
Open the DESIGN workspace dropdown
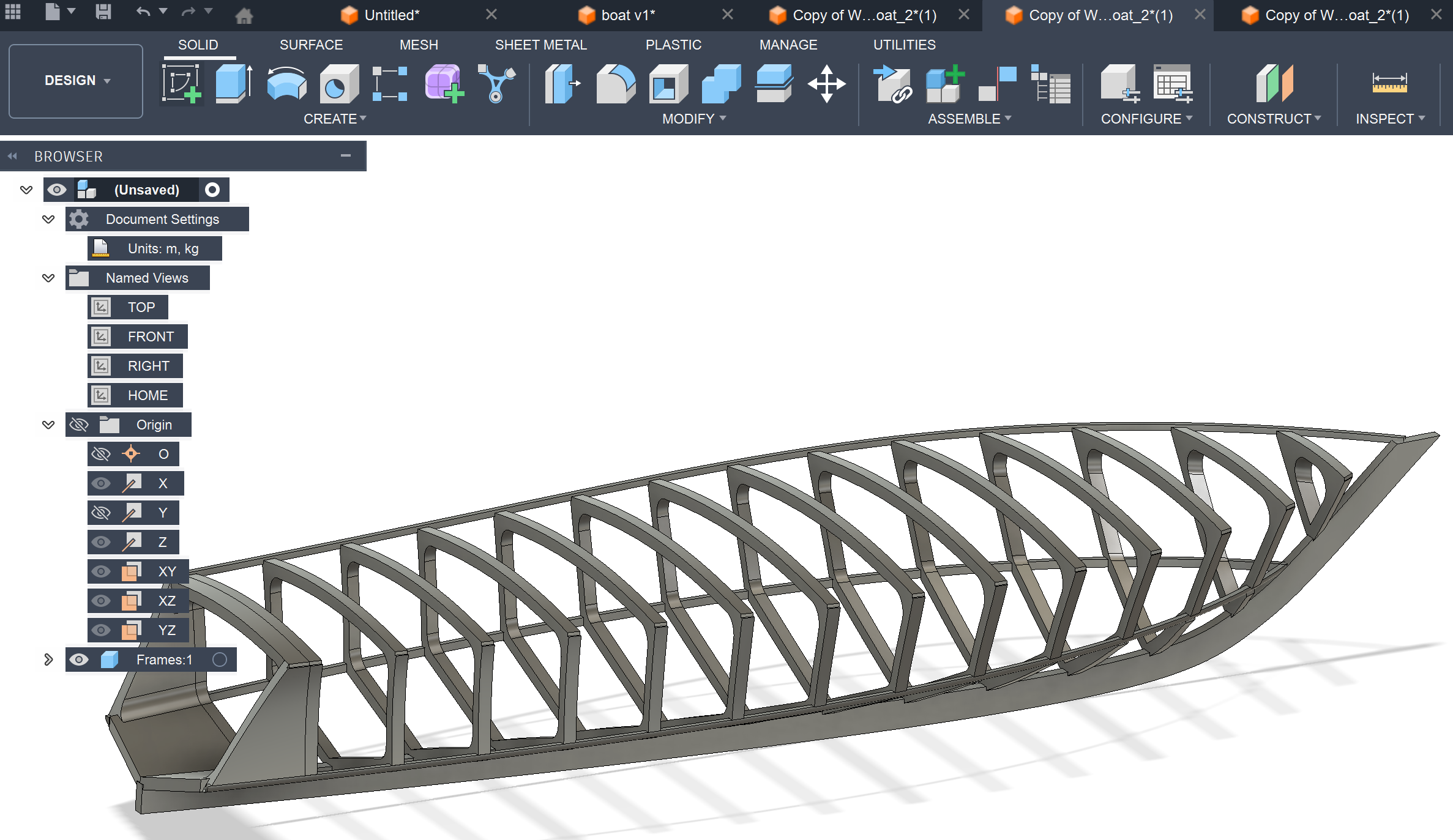click(x=76, y=81)
